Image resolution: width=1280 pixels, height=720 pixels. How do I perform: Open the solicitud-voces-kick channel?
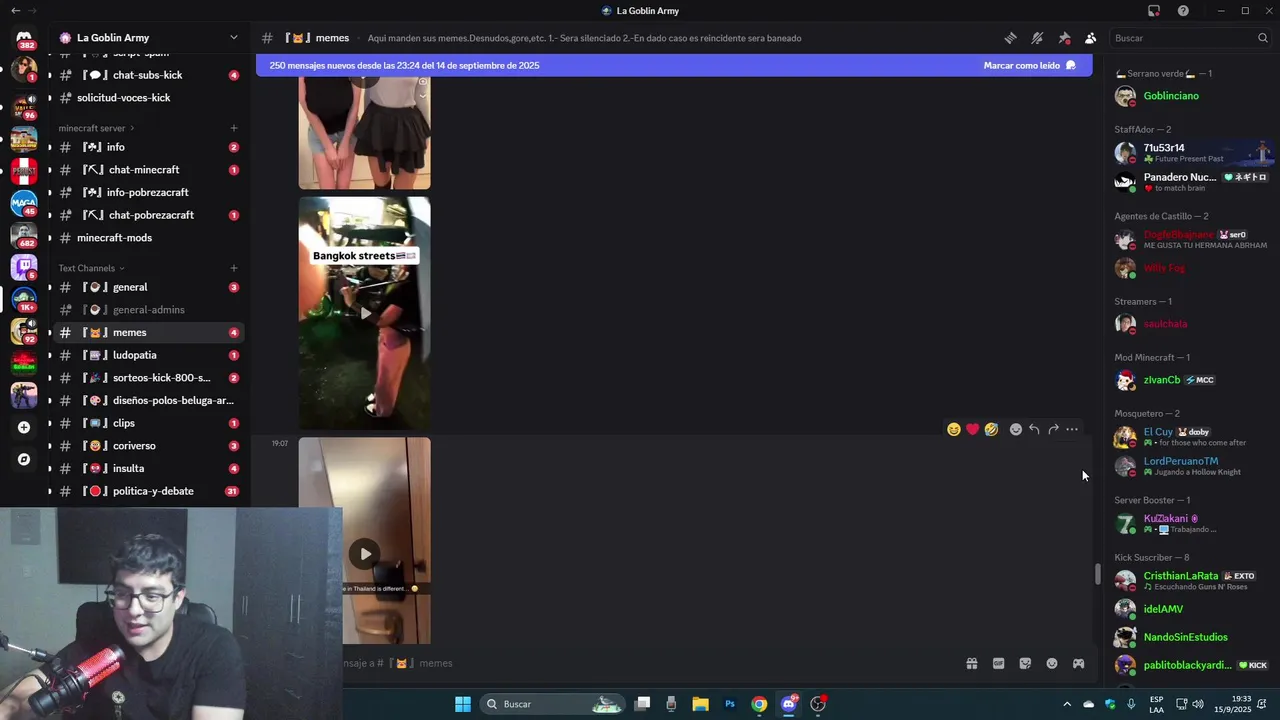(148, 98)
